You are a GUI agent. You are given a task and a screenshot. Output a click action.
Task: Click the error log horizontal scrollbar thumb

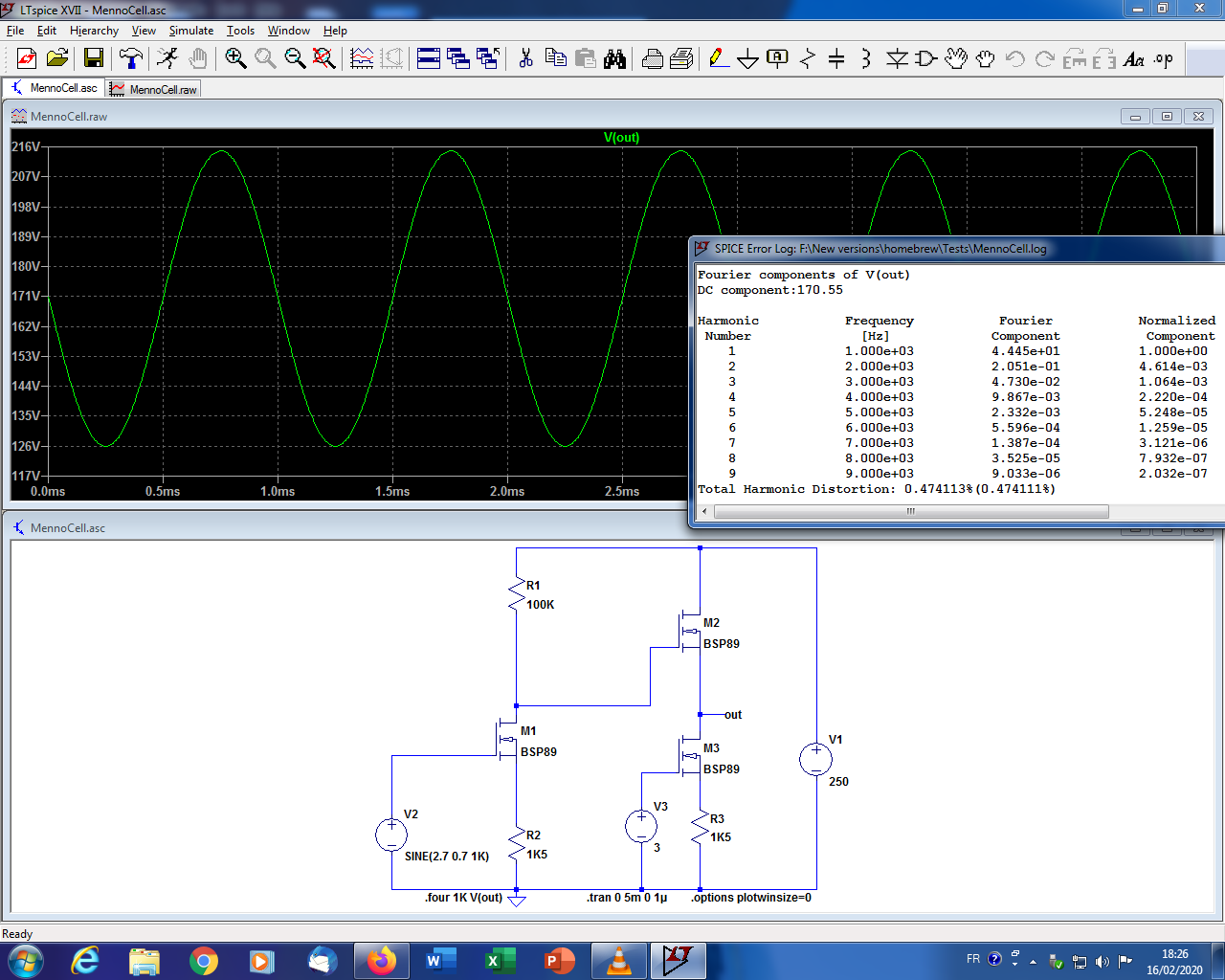(x=911, y=511)
